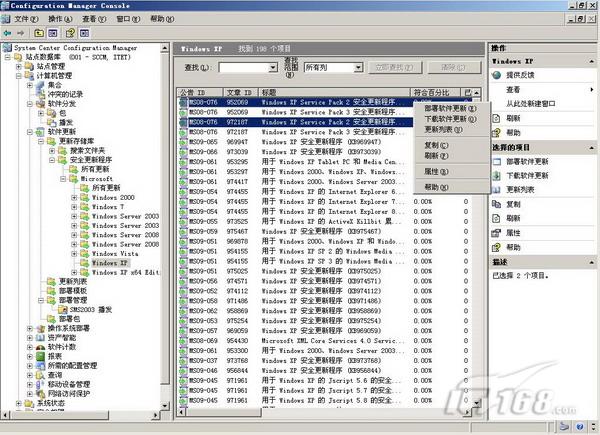Click the 网络访问保护 icon in the tree
600x435 pixels.
(41, 394)
